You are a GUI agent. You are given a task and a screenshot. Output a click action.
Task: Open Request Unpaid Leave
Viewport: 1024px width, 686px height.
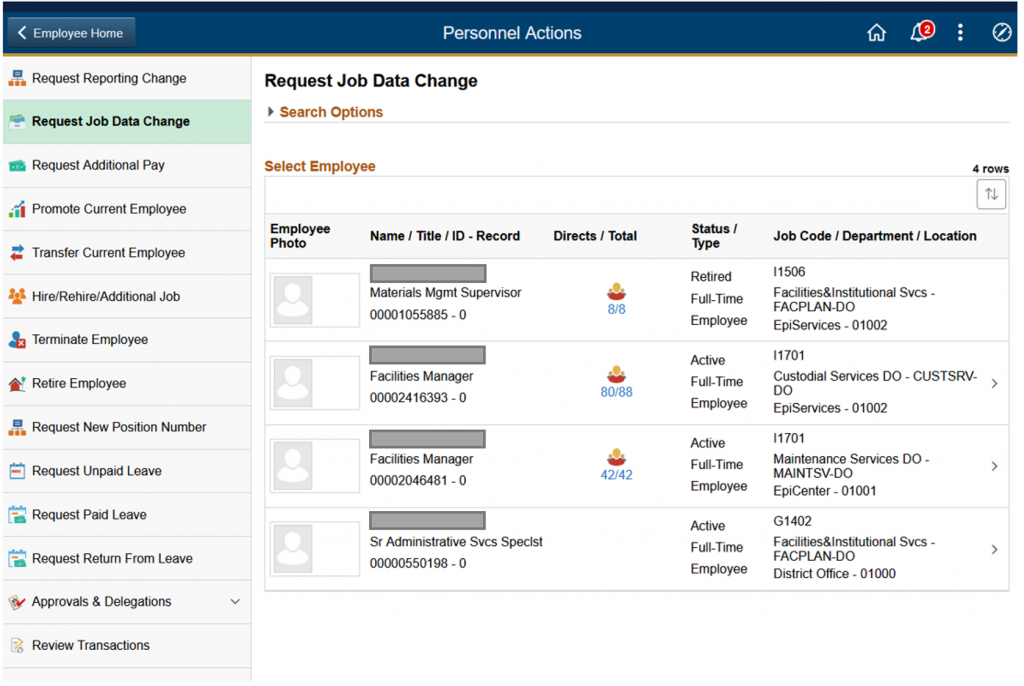(x=127, y=471)
